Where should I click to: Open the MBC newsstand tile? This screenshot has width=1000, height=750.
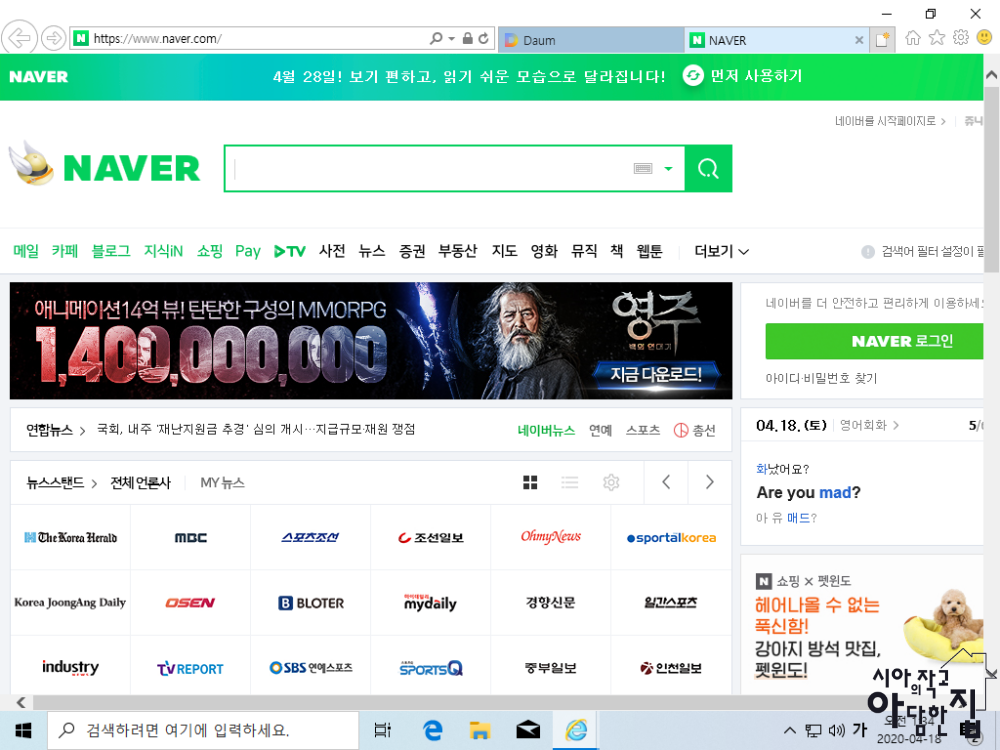tap(191, 538)
